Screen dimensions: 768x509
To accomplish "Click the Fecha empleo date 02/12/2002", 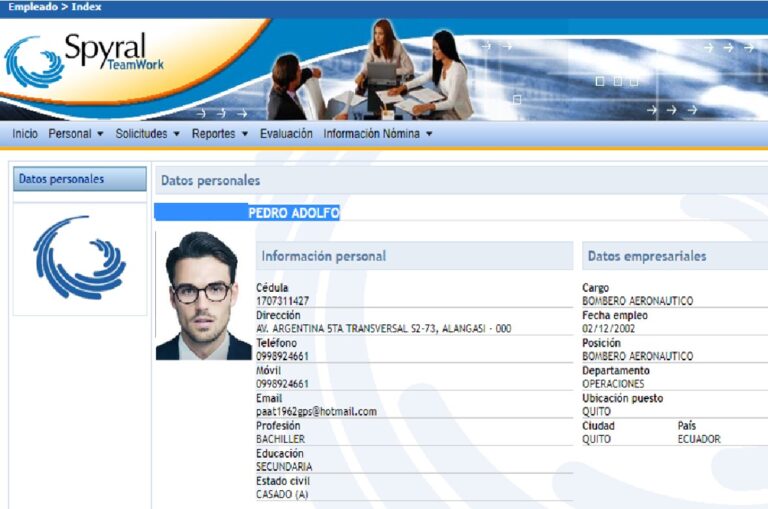I will click(609, 328).
